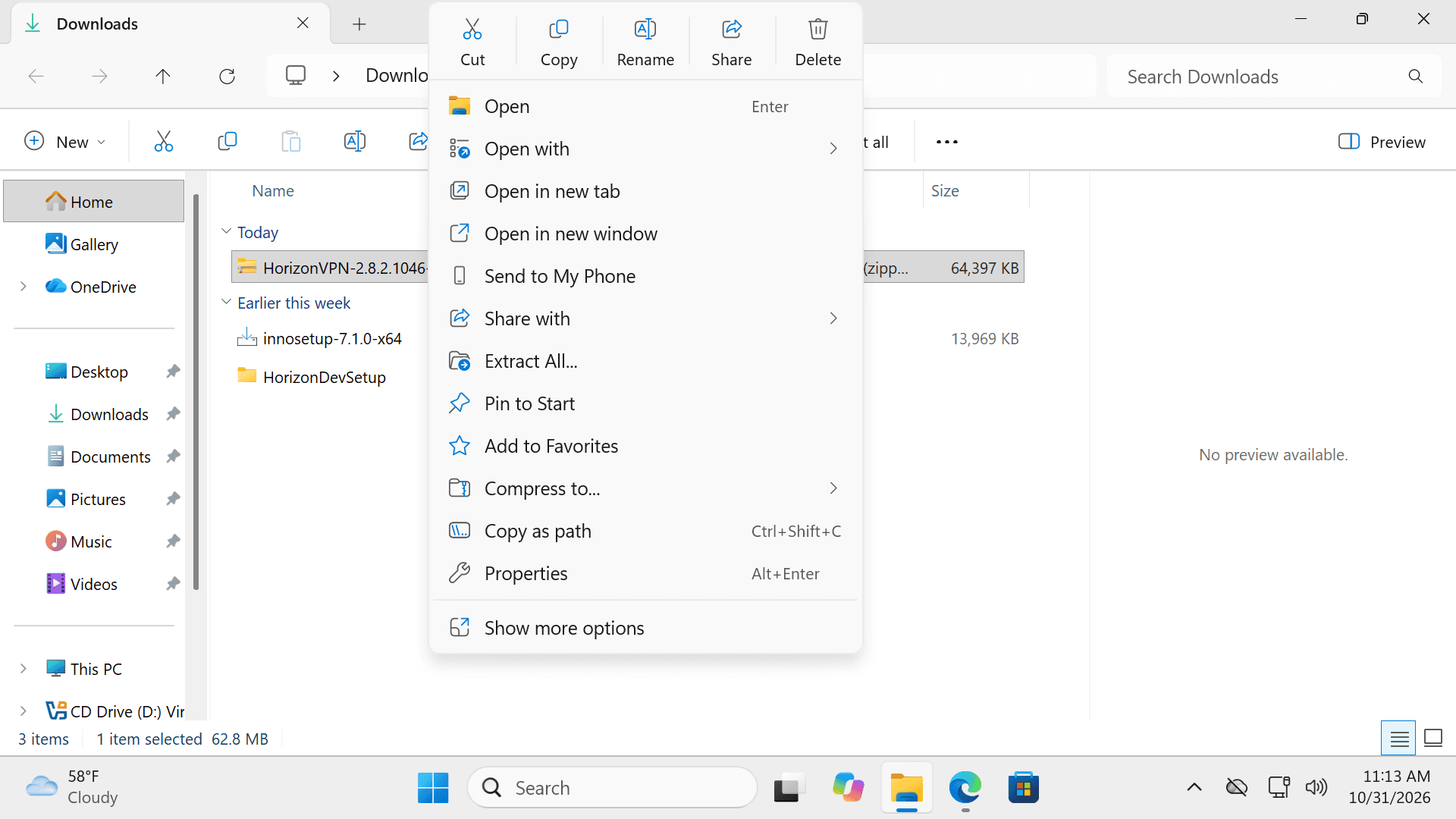Toggle the Preview pane

(x=1382, y=142)
